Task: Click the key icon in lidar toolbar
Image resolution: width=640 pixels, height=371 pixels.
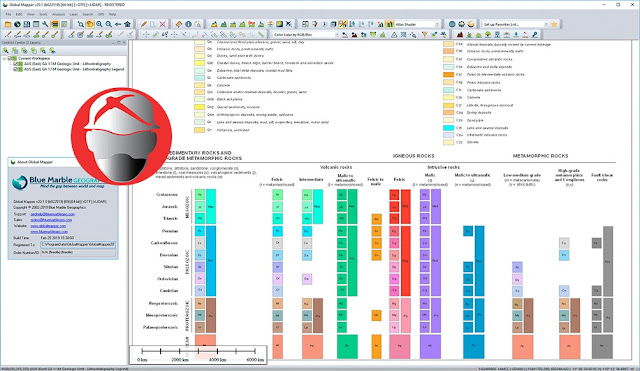Action: point(534,35)
